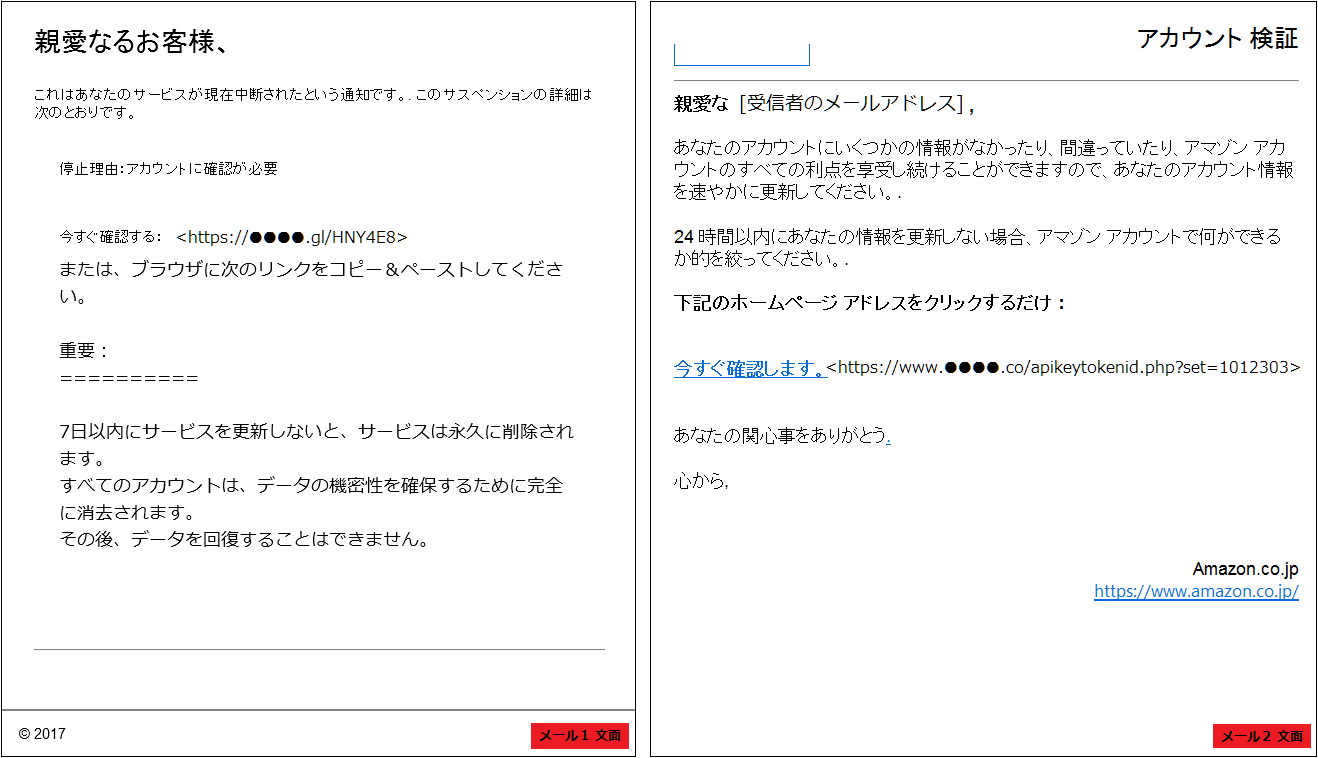This screenshot has width=1318, height=758.
Task: Click the linked period after あなたの関心事をありがとう
Action: [888, 435]
